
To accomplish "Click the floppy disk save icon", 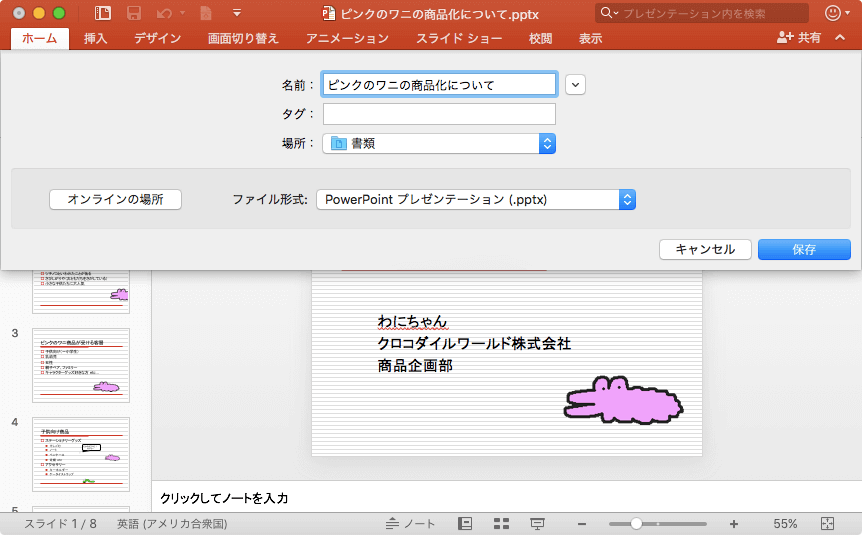I will click(x=134, y=13).
